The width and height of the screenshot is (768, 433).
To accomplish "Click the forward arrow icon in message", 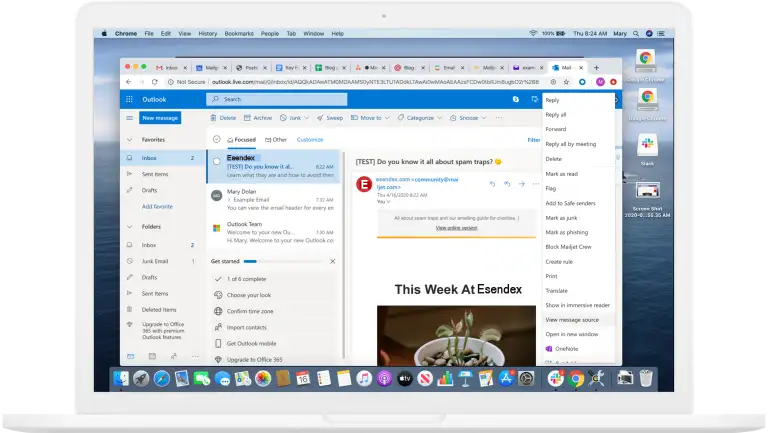I will 522,184.
